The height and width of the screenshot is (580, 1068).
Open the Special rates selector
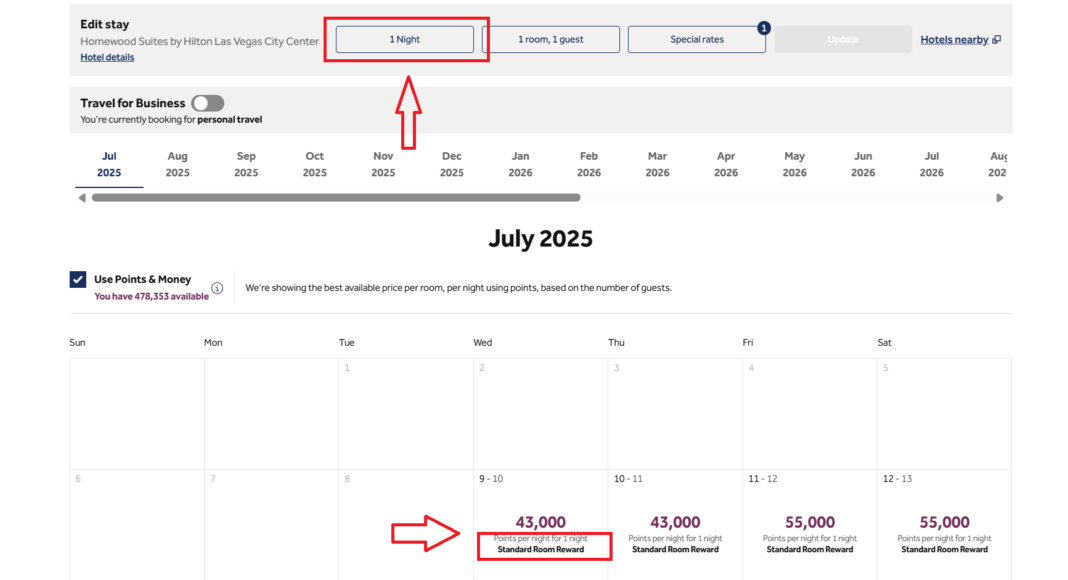tap(697, 39)
